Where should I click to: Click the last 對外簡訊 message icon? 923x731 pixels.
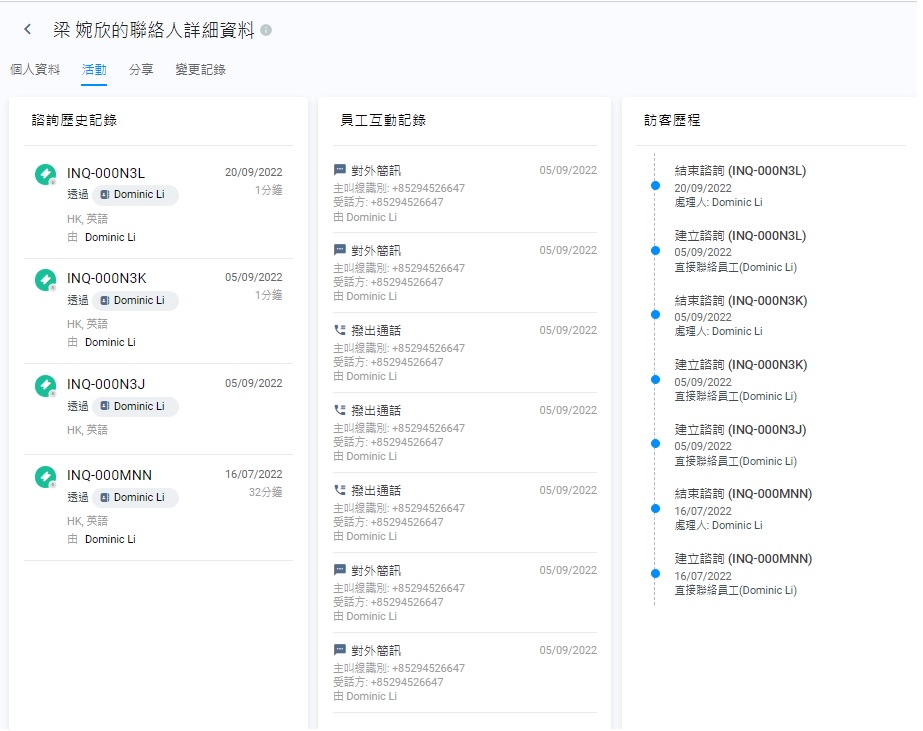tap(340, 650)
